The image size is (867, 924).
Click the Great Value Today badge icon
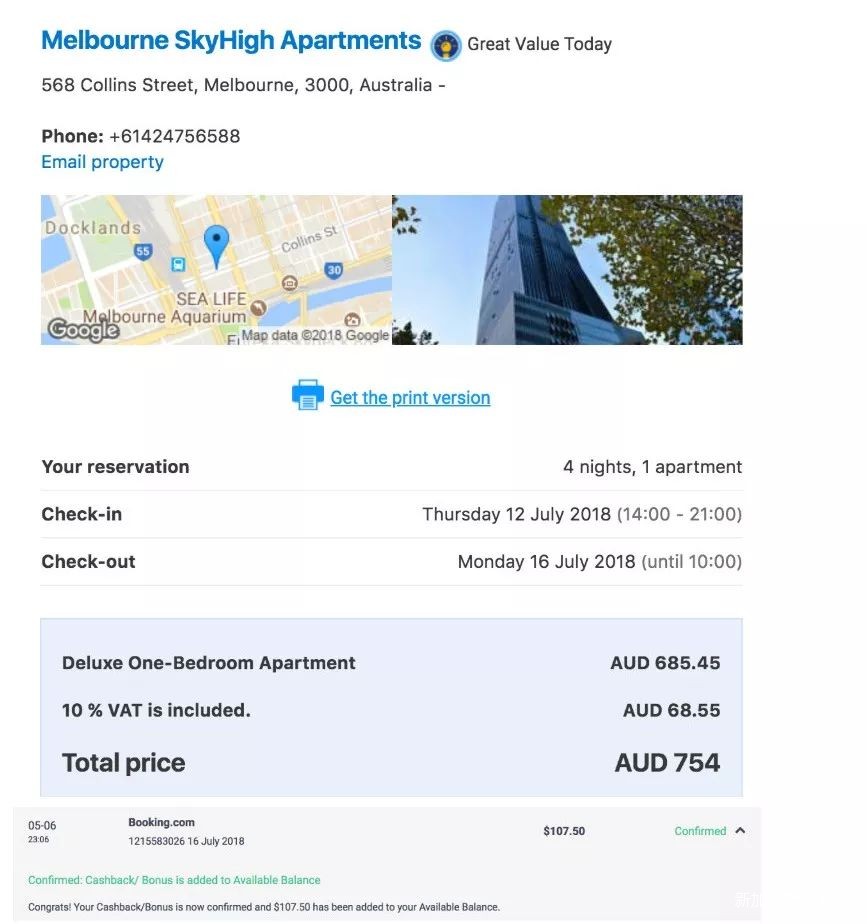coord(445,45)
